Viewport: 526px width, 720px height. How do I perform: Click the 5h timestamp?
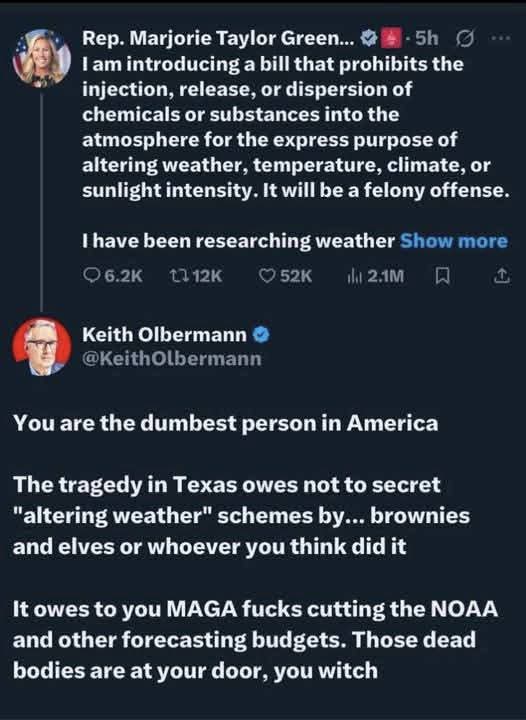[x=426, y=39]
